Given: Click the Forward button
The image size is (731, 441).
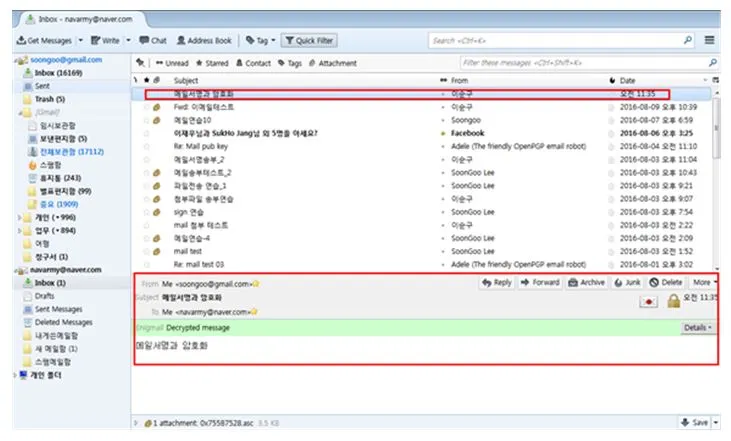Looking at the screenshot, I should (x=539, y=283).
